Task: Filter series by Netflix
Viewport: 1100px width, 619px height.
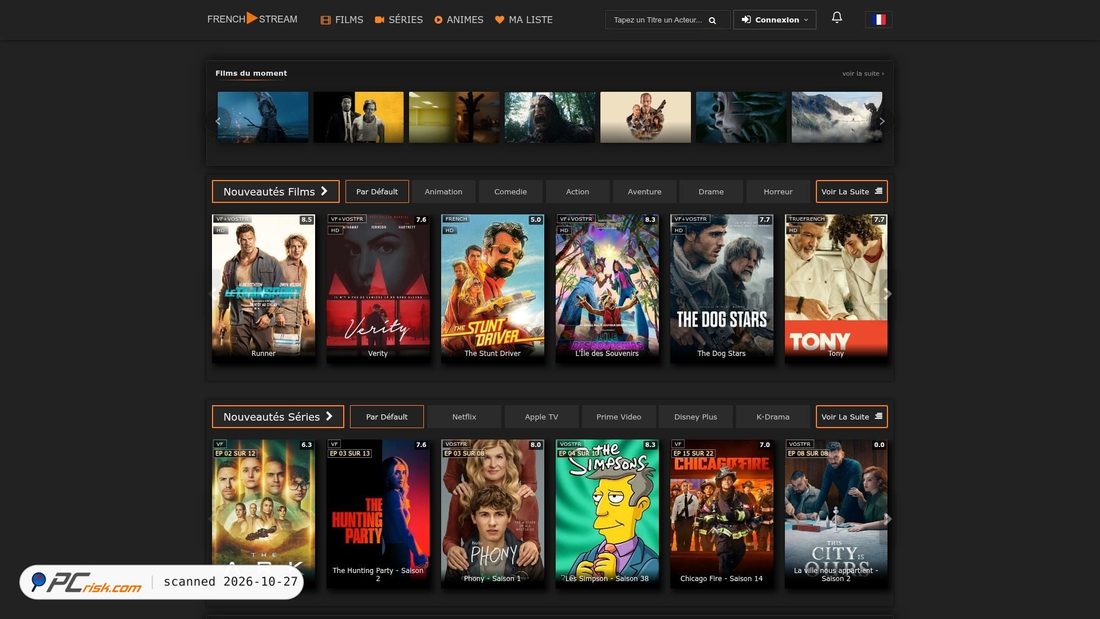Action: point(464,417)
